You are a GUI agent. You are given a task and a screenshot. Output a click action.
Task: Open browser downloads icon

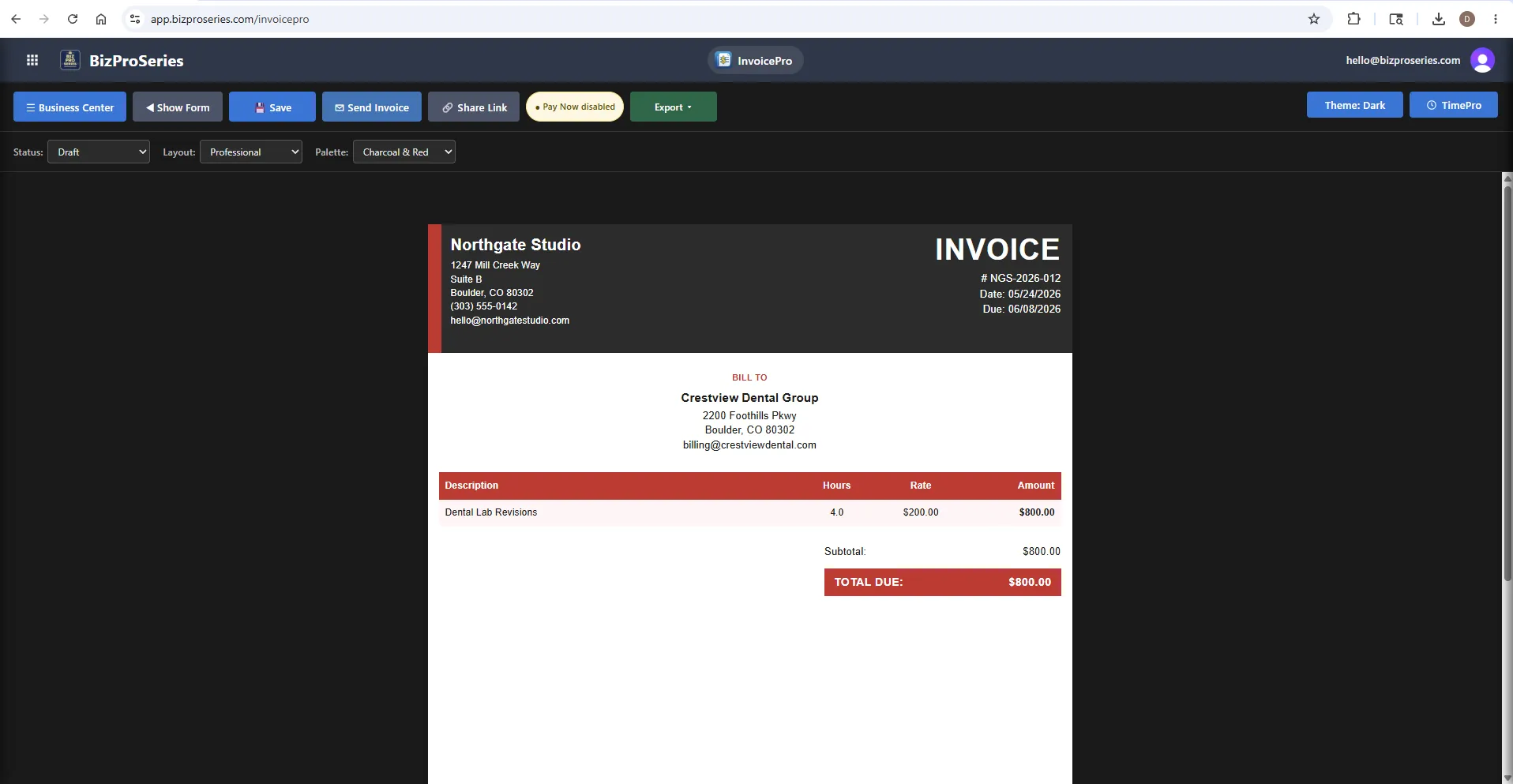coord(1439,19)
